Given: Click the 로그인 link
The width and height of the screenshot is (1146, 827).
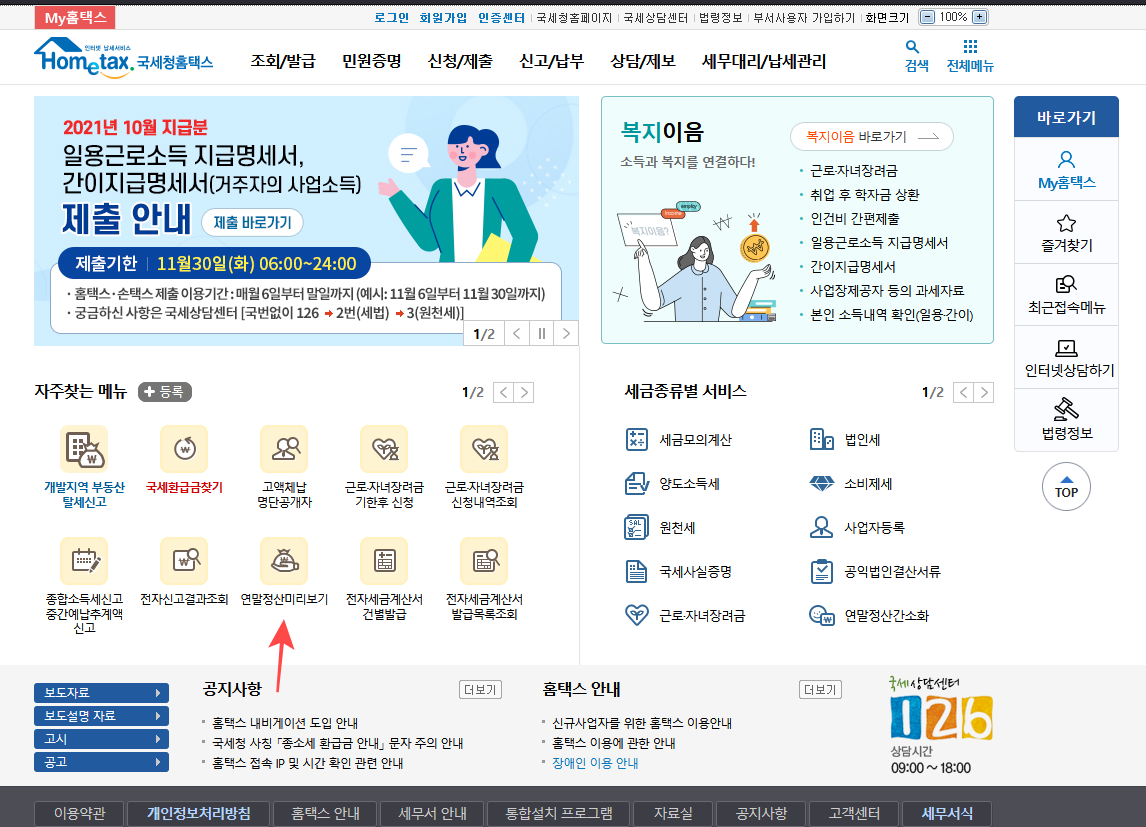Looking at the screenshot, I should click(x=392, y=18).
